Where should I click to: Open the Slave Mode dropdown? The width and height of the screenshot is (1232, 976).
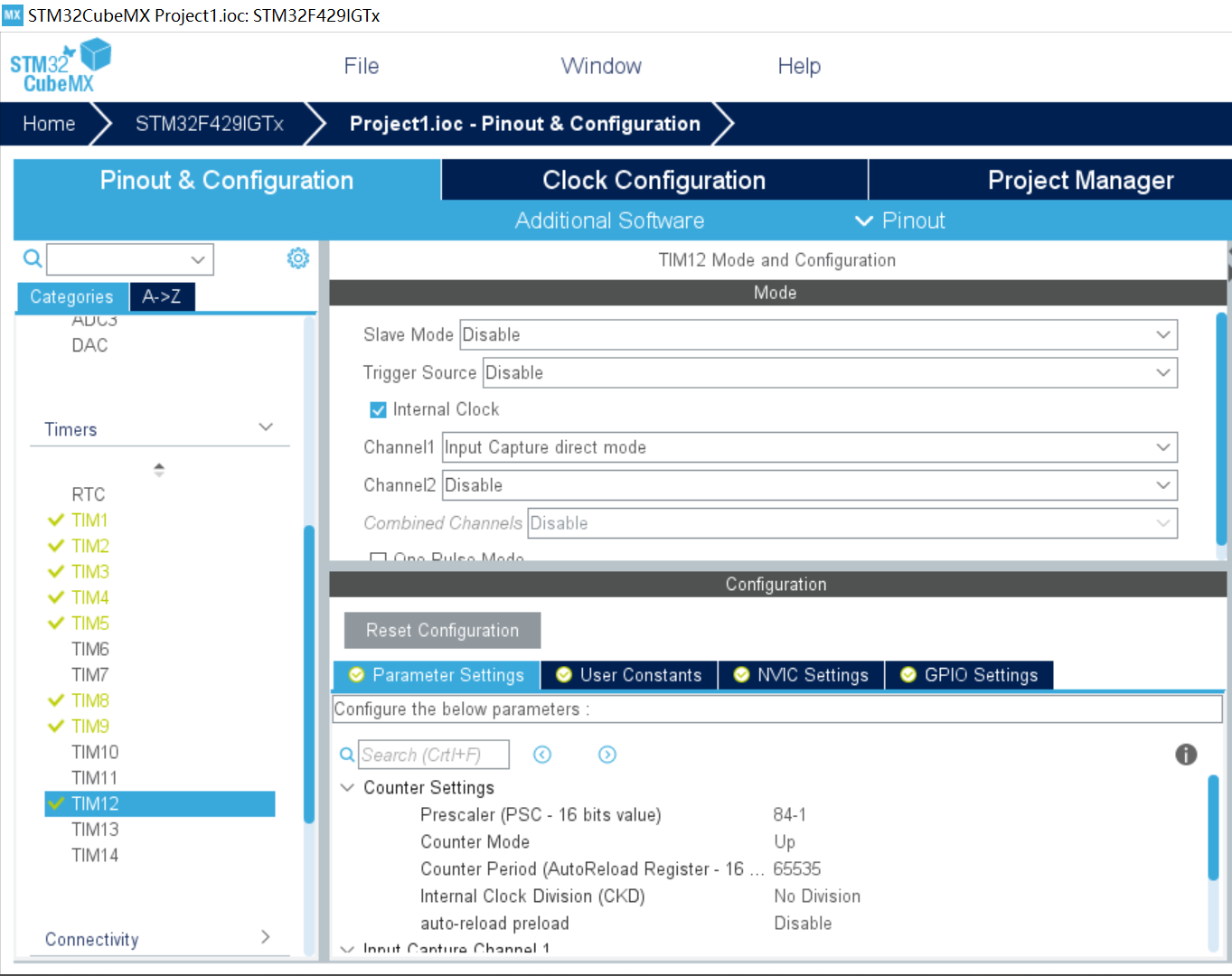pos(818,334)
